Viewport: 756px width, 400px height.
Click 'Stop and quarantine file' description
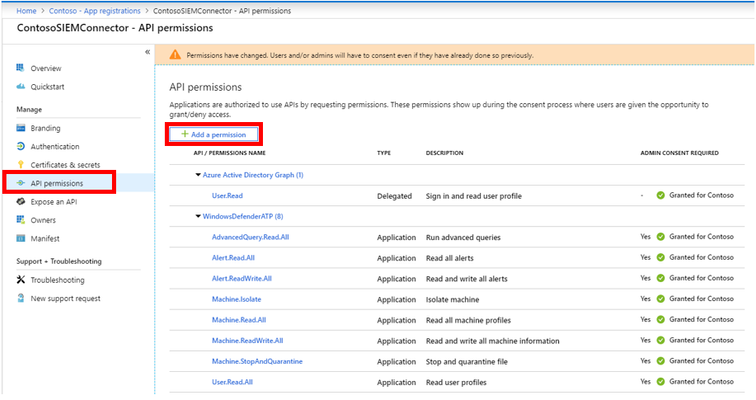point(466,361)
